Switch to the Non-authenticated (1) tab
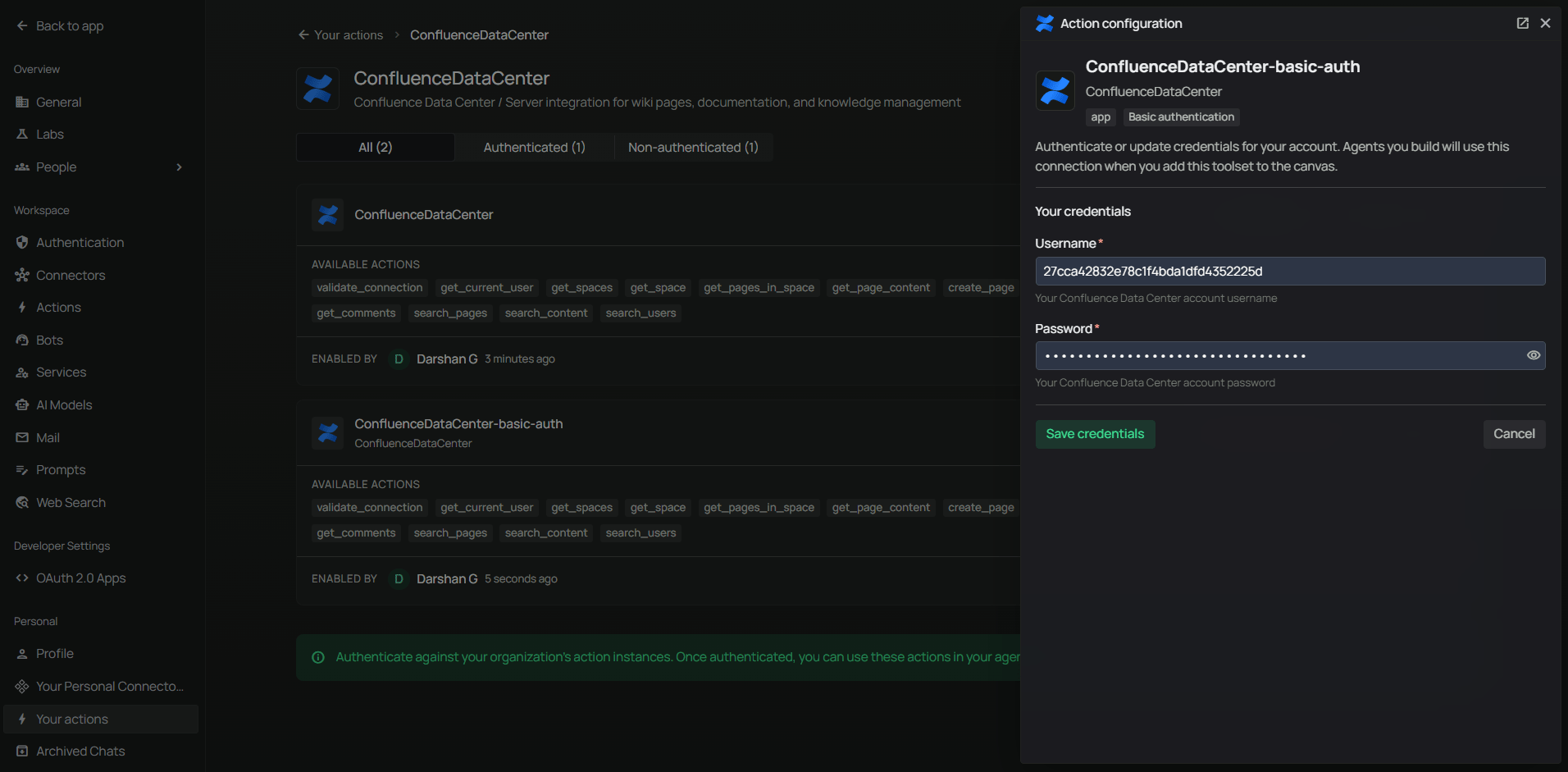 pos(694,148)
